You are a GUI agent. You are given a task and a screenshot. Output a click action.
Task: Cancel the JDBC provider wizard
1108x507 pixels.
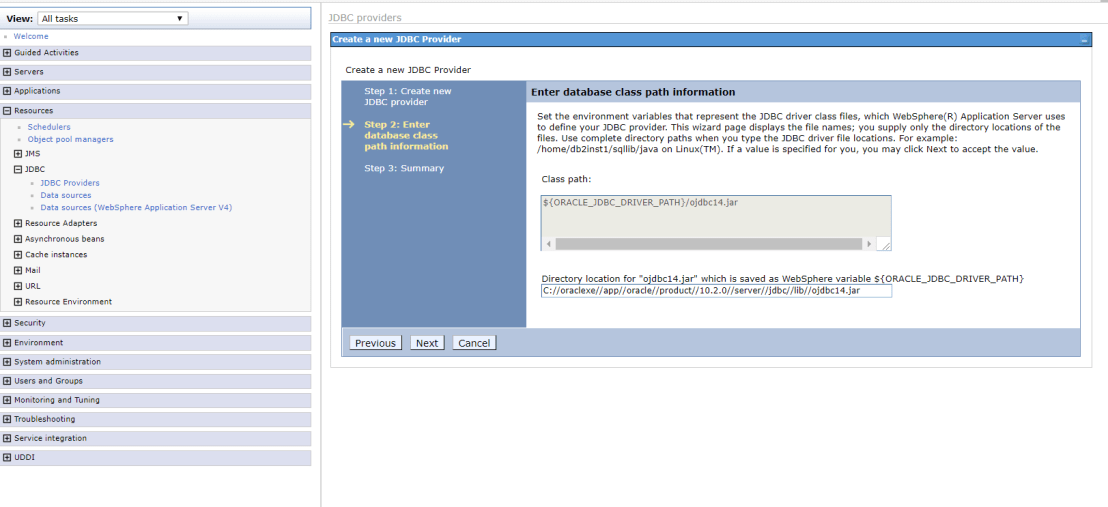click(x=474, y=343)
